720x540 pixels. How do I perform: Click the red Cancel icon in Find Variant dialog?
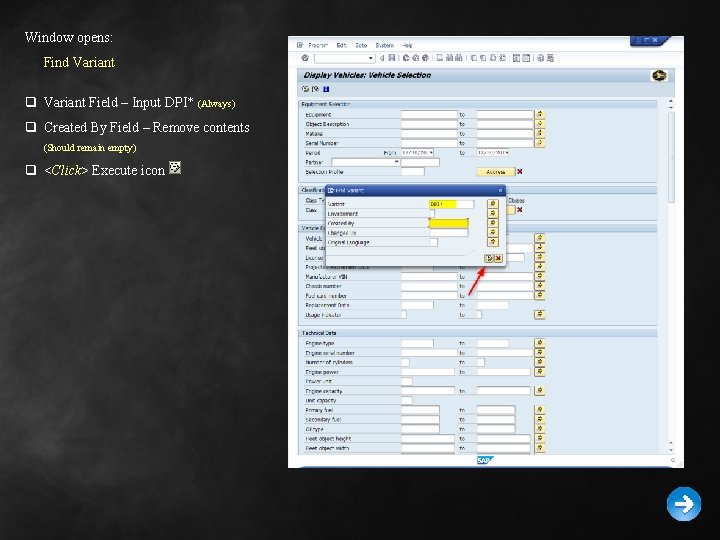point(498,259)
